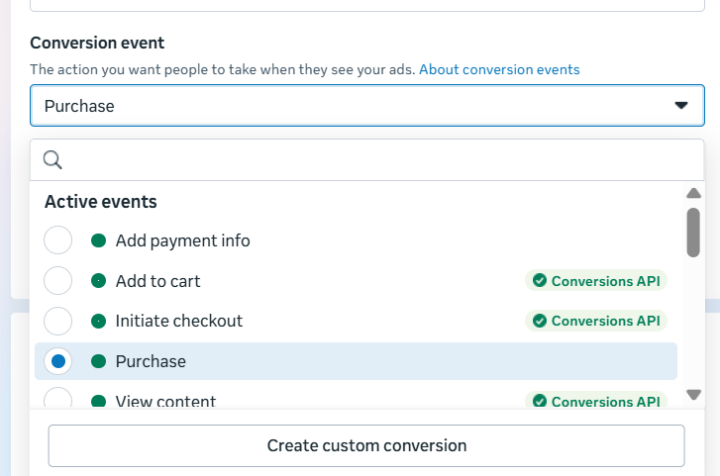Click the dropdown caret arrow in Purchase field

tap(681, 106)
